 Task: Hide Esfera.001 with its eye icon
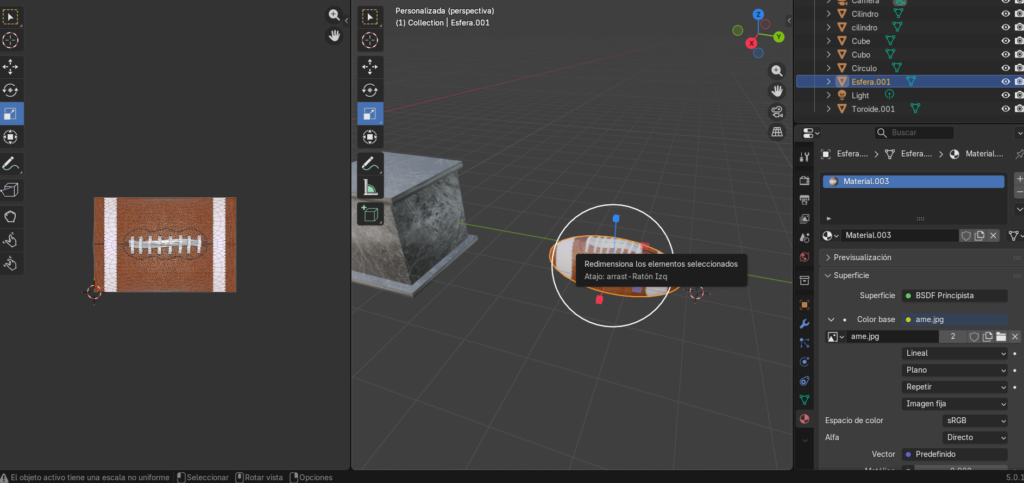[x=1006, y=81]
